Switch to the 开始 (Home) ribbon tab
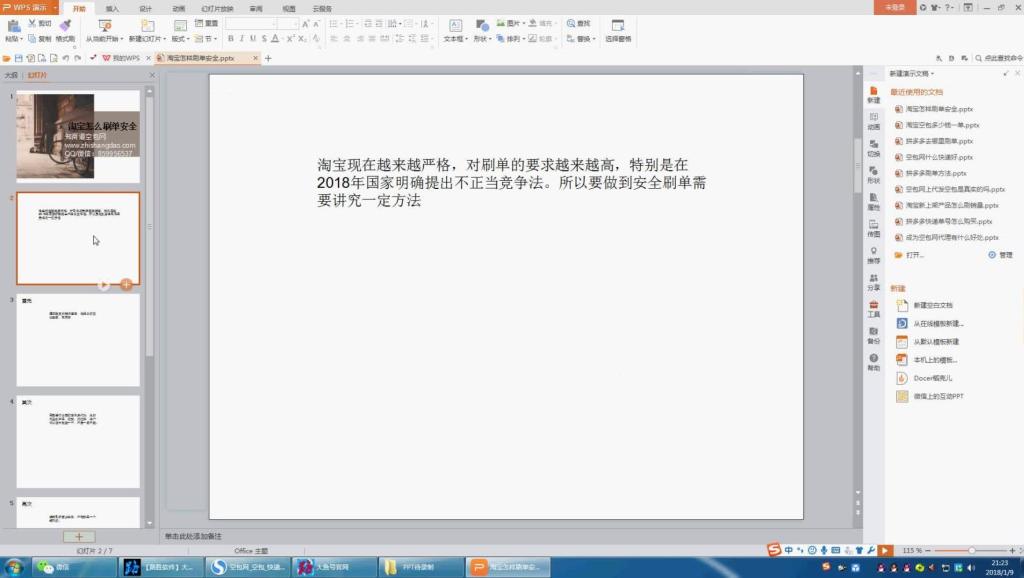 pyautogui.click(x=79, y=8)
